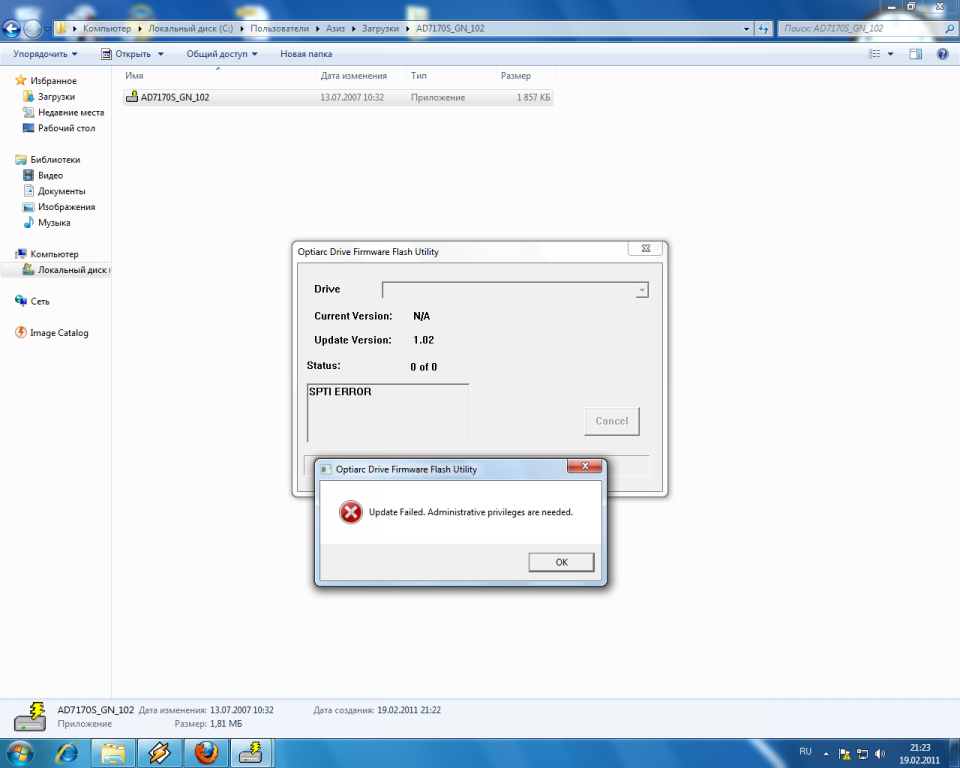Click the large drive icon in details pane
This screenshot has height=768, width=960.
point(31,717)
